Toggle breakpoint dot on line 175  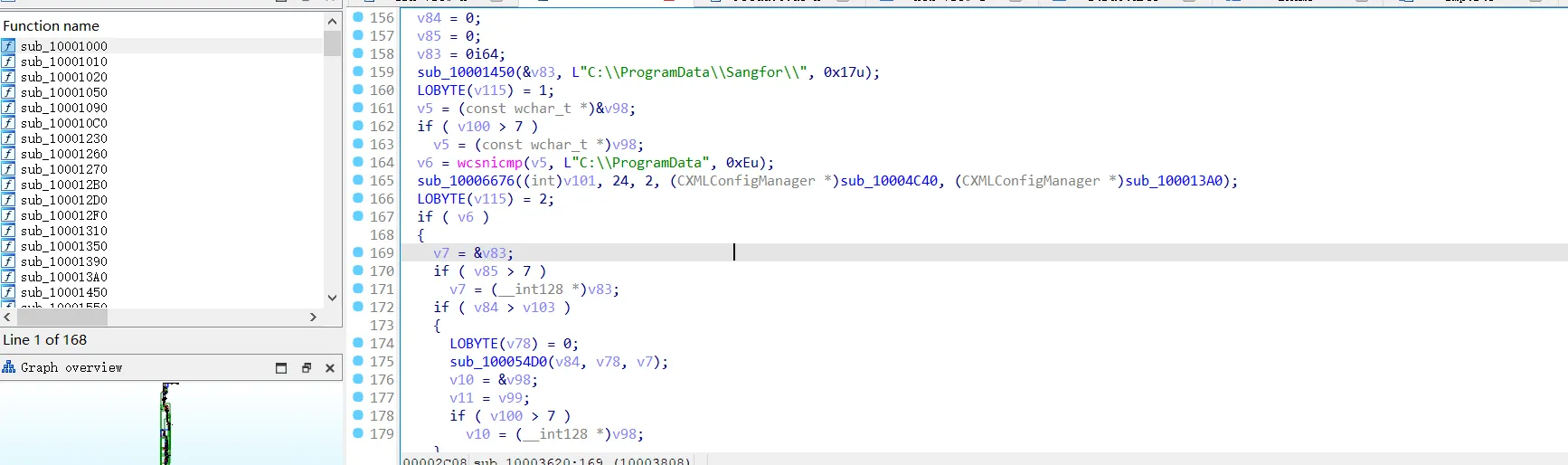(x=358, y=361)
